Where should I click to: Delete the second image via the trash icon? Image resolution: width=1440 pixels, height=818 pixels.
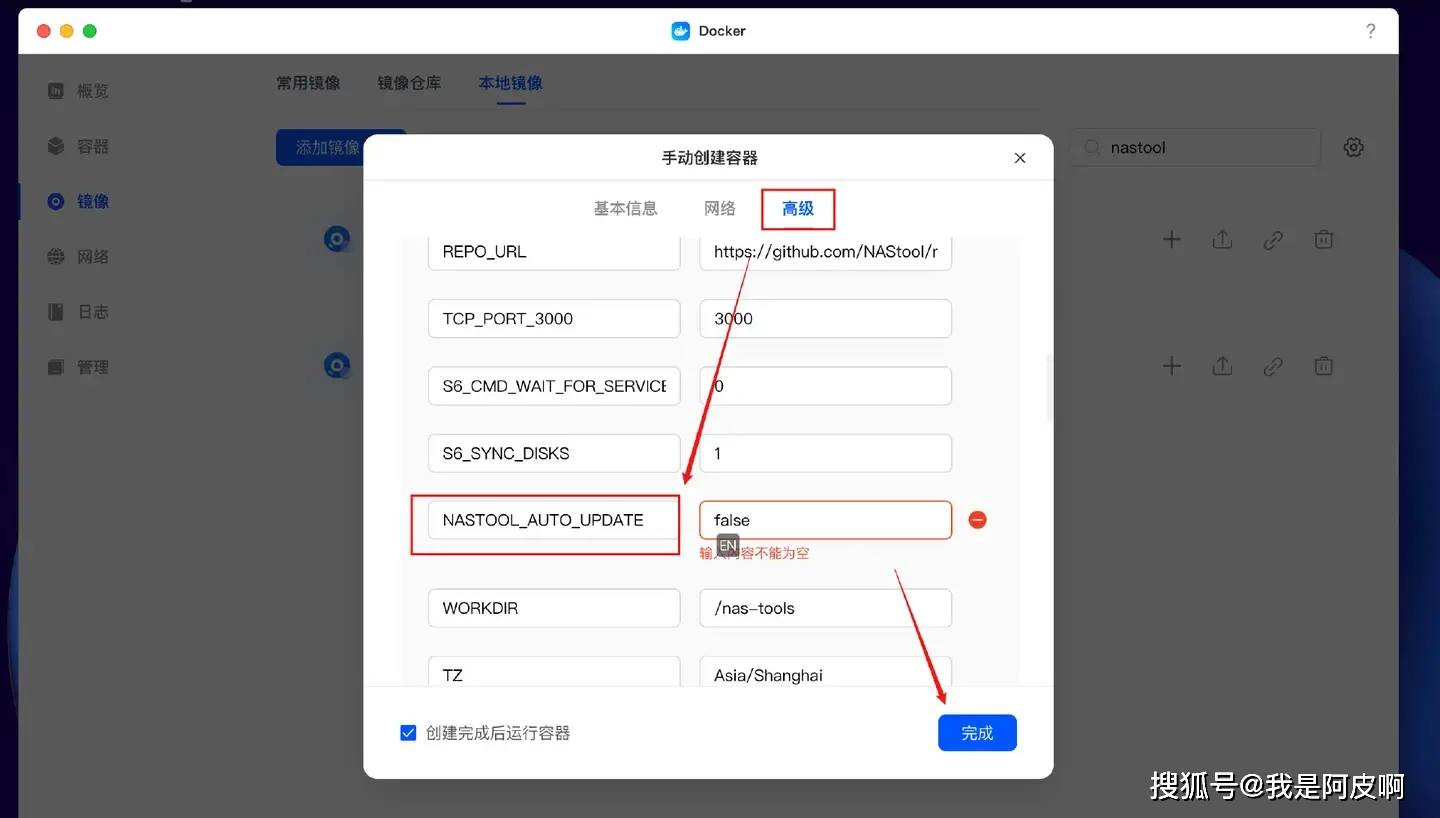pyautogui.click(x=1323, y=366)
